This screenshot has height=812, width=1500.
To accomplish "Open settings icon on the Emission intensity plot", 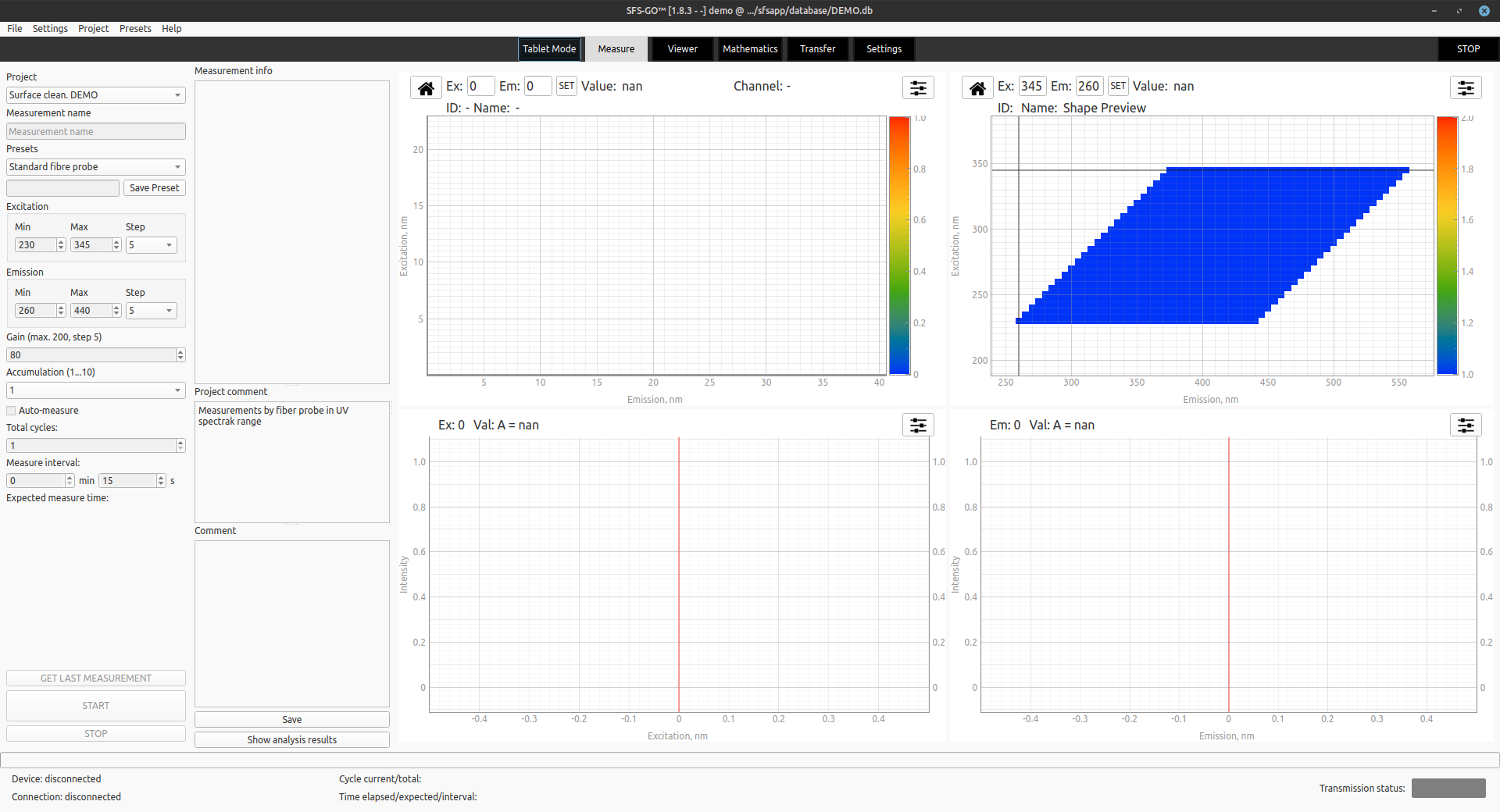I will [1466, 425].
